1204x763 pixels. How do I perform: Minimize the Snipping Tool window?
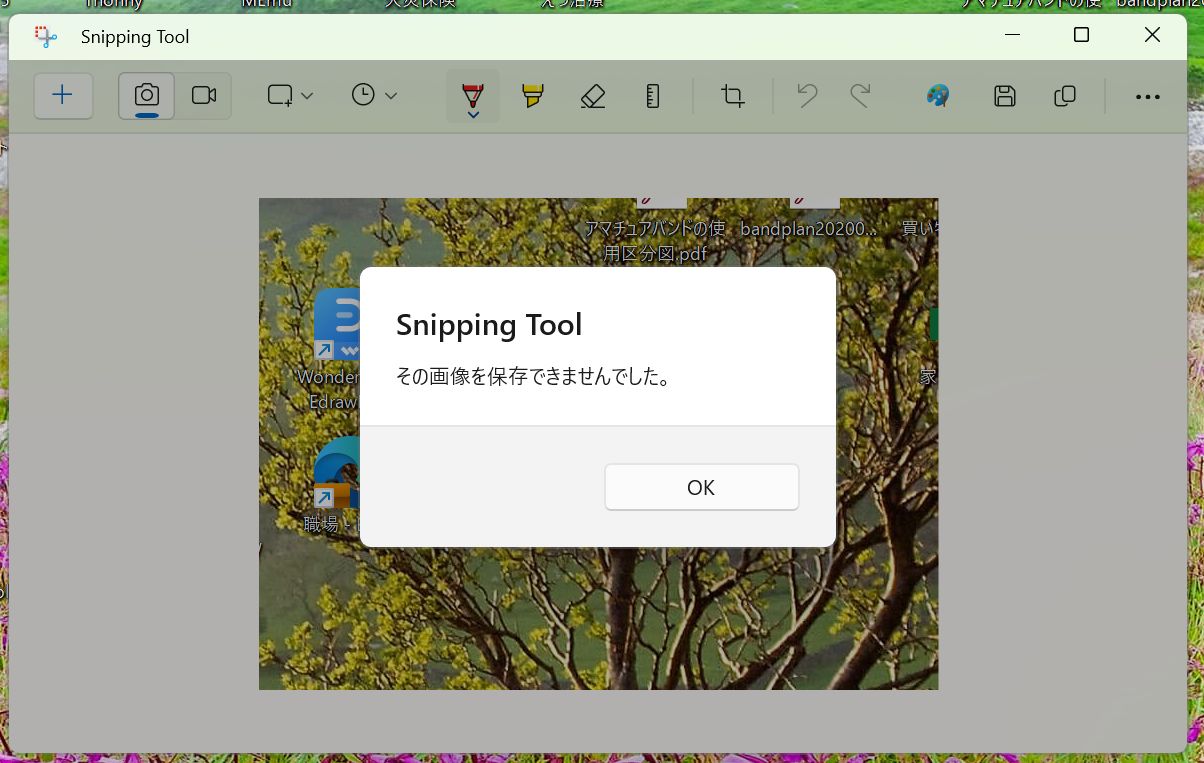pos(1014,35)
